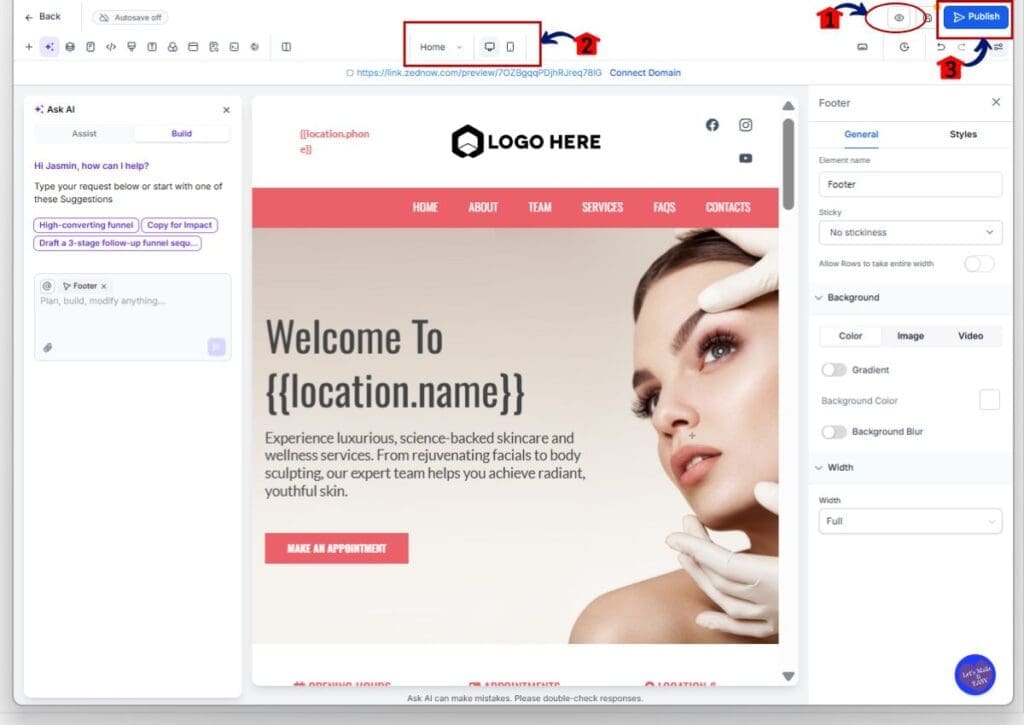1024x725 pixels.
Task: Switch to mobile view icon
Action: pyautogui.click(x=510, y=47)
